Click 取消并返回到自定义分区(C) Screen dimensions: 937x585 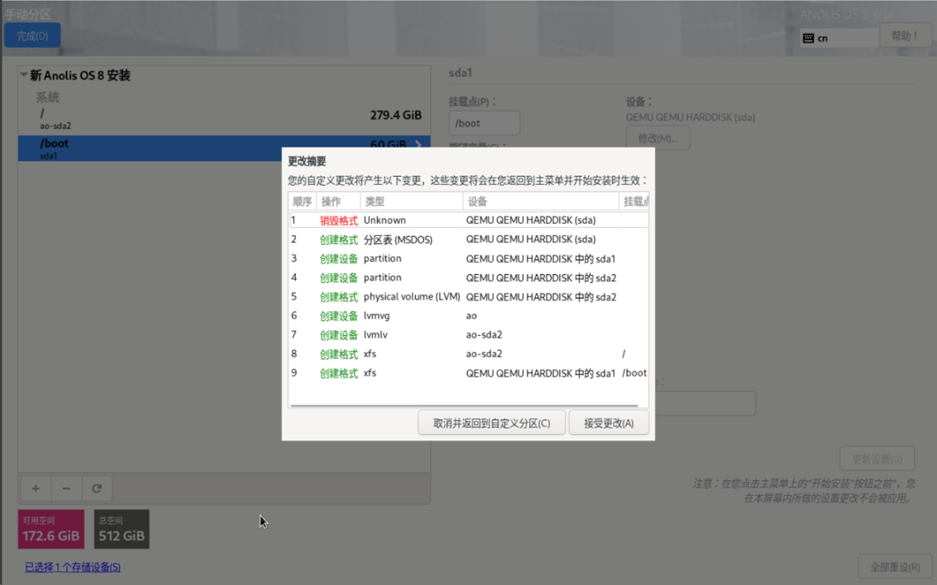coord(491,421)
